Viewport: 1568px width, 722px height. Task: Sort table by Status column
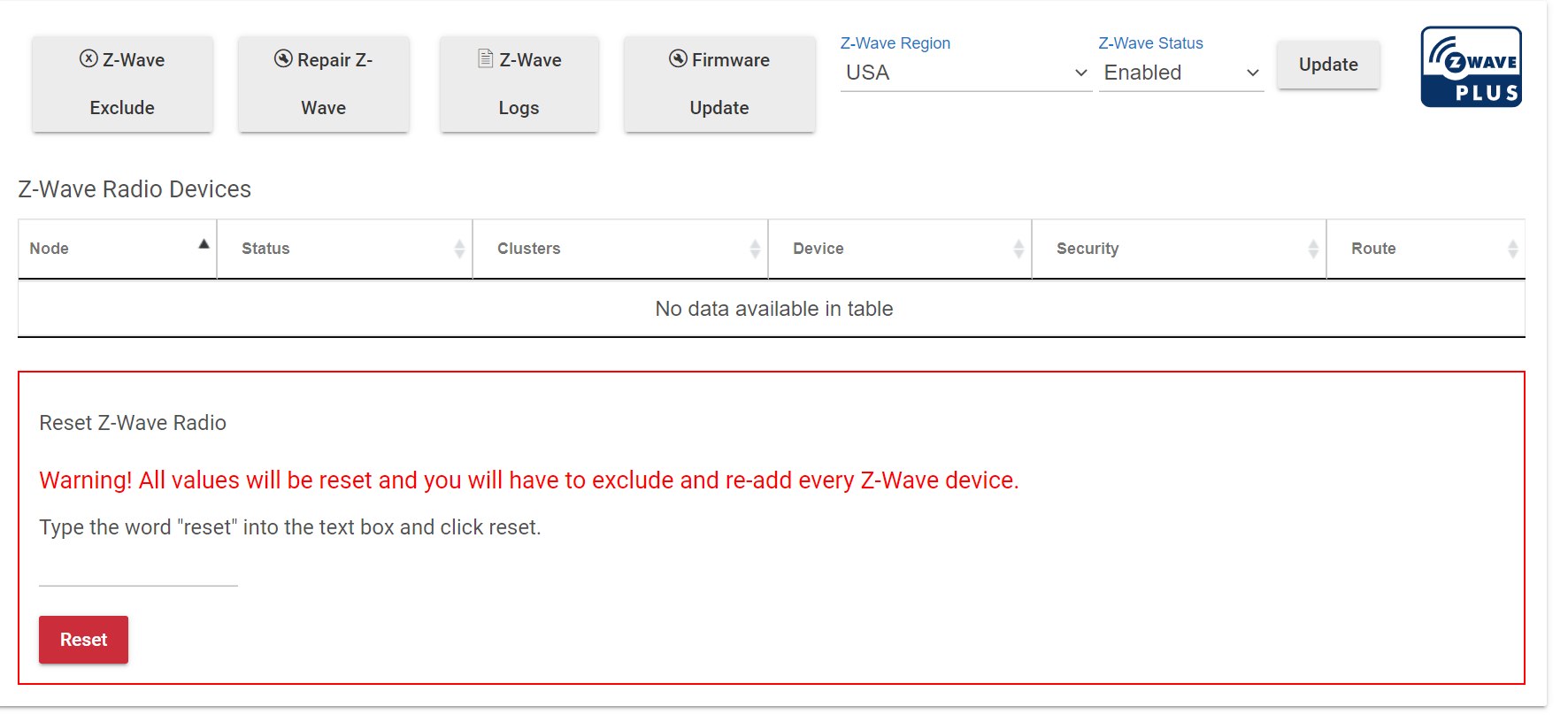pyautogui.click(x=345, y=249)
